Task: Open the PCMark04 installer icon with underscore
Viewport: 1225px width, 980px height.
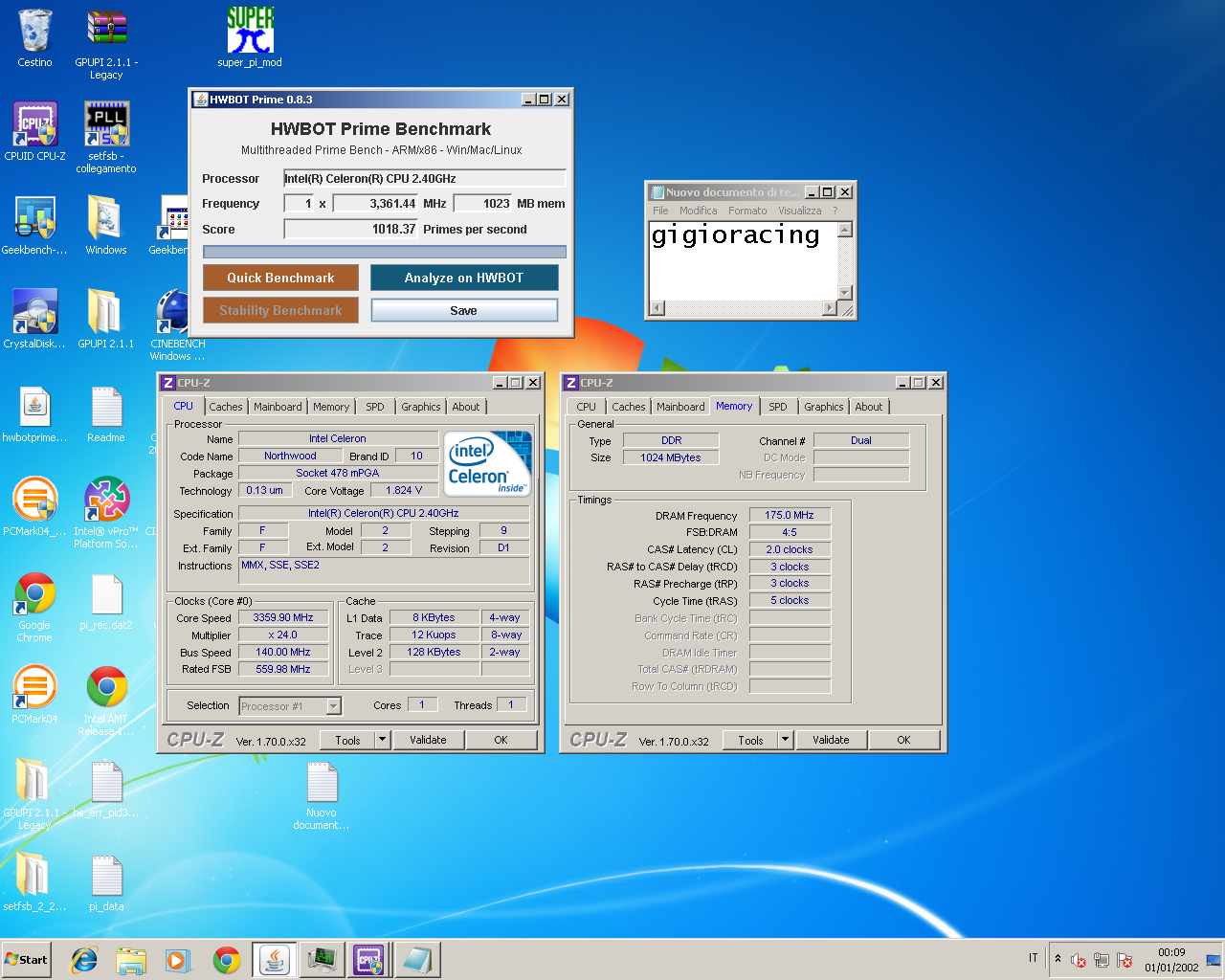Action: pyautogui.click(x=34, y=507)
